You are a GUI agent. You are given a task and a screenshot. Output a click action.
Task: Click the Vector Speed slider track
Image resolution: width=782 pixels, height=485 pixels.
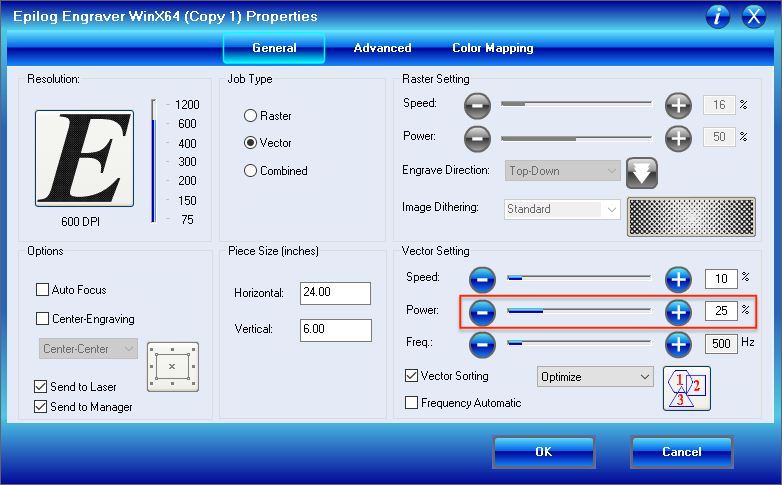(579, 277)
